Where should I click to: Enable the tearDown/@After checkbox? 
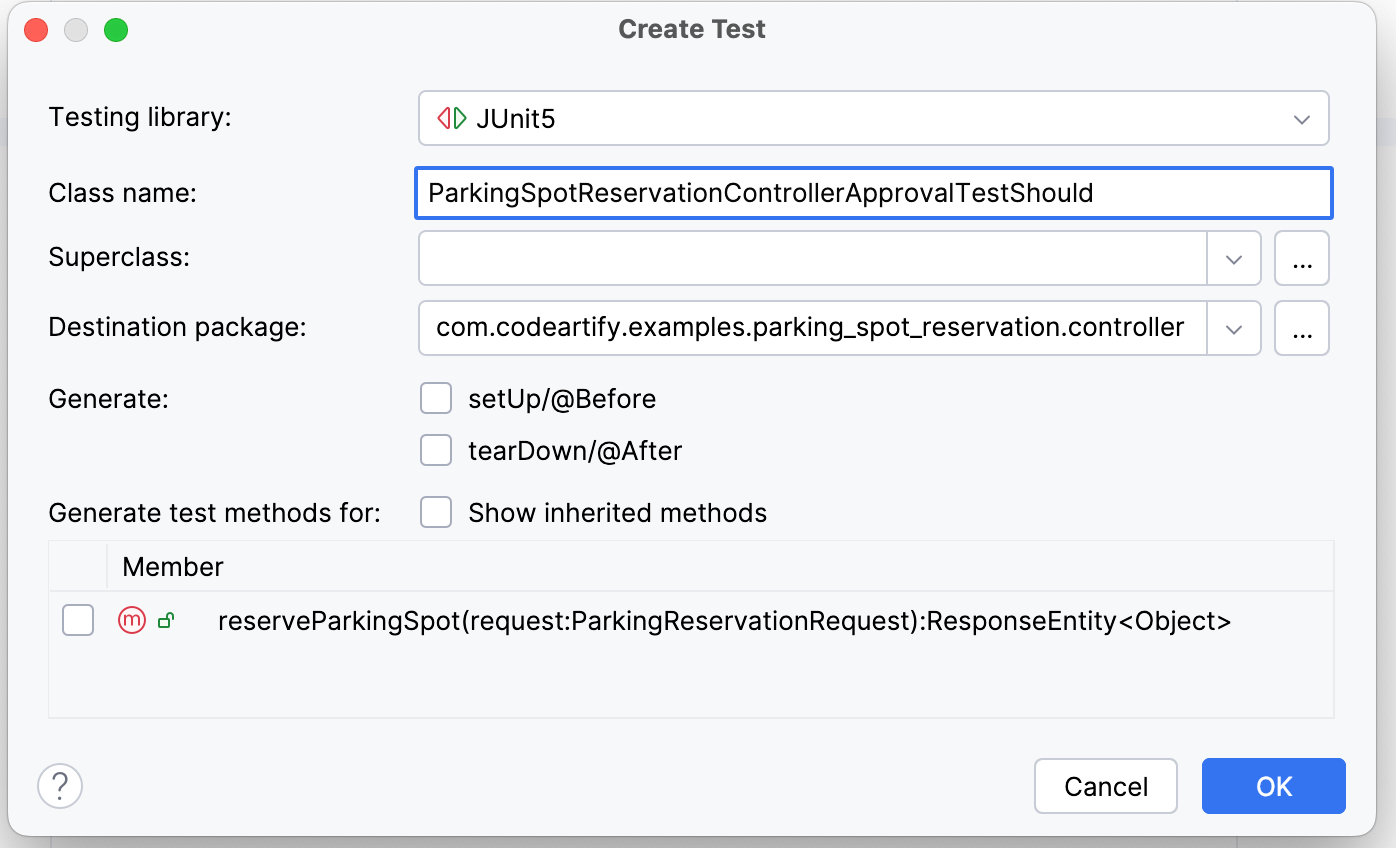coord(436,451)
